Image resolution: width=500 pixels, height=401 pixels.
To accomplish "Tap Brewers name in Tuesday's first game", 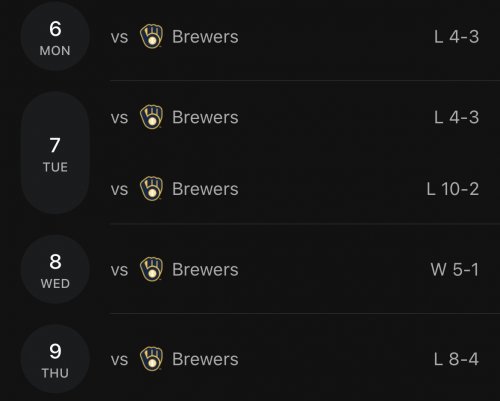I will point(205,117).
